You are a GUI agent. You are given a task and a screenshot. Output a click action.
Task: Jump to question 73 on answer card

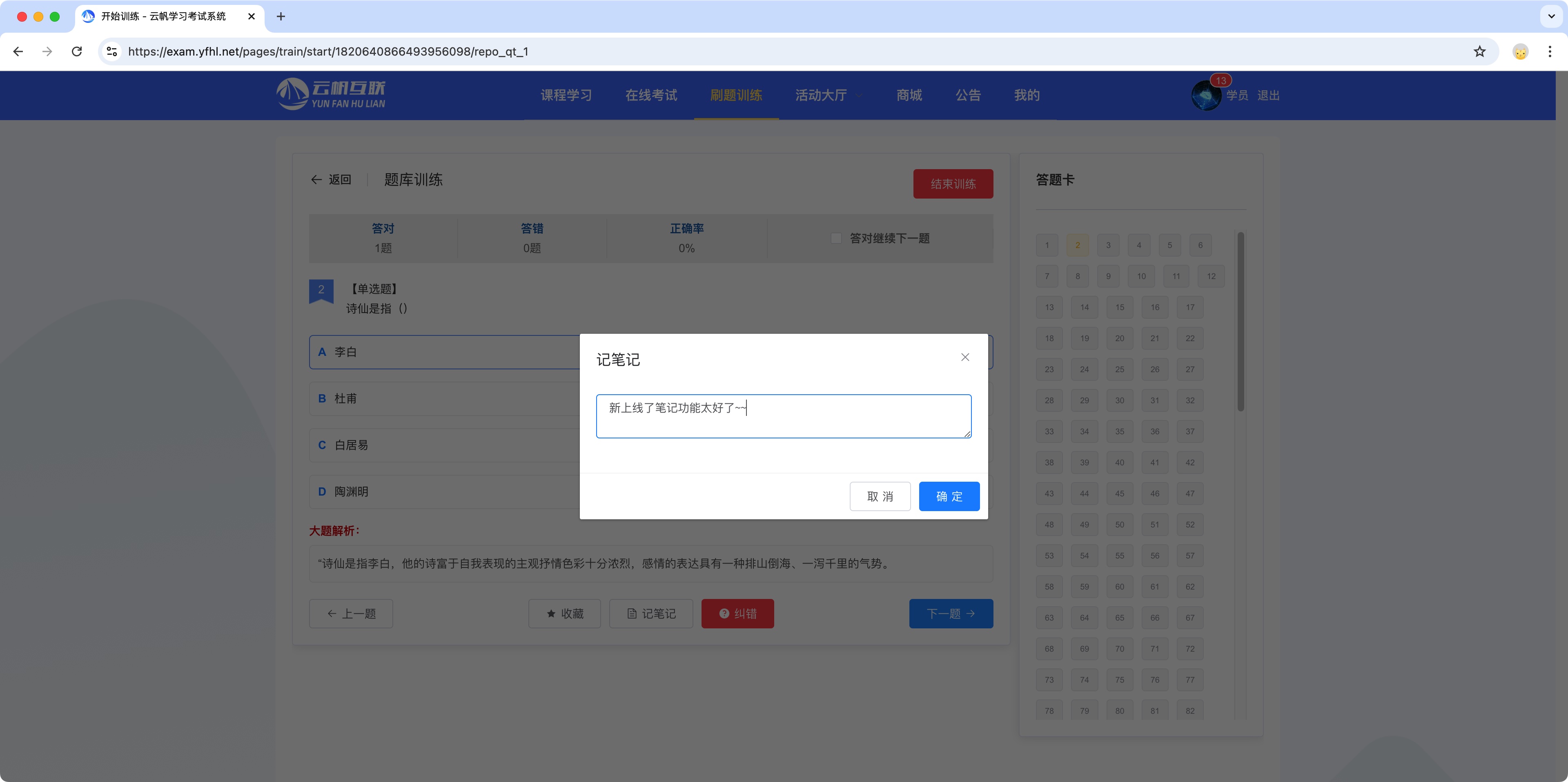[x=1049, y=680]
